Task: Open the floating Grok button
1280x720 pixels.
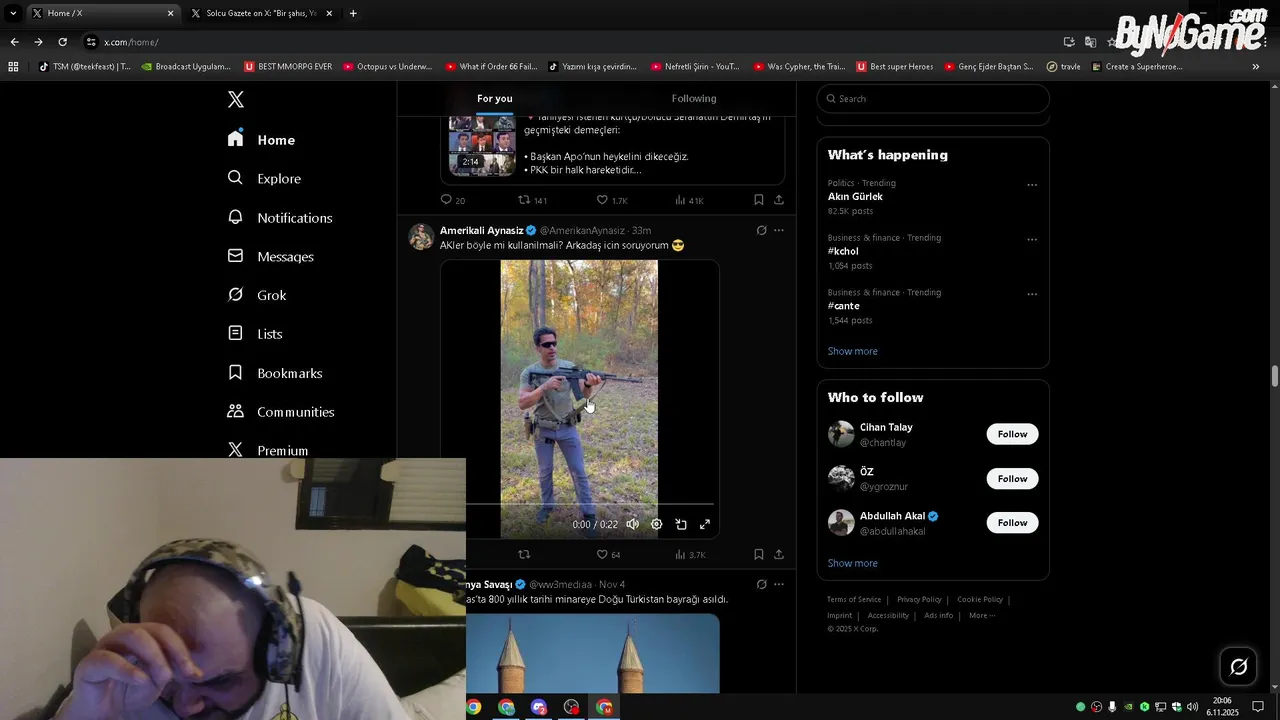Action: click(x=1238, y=667)
